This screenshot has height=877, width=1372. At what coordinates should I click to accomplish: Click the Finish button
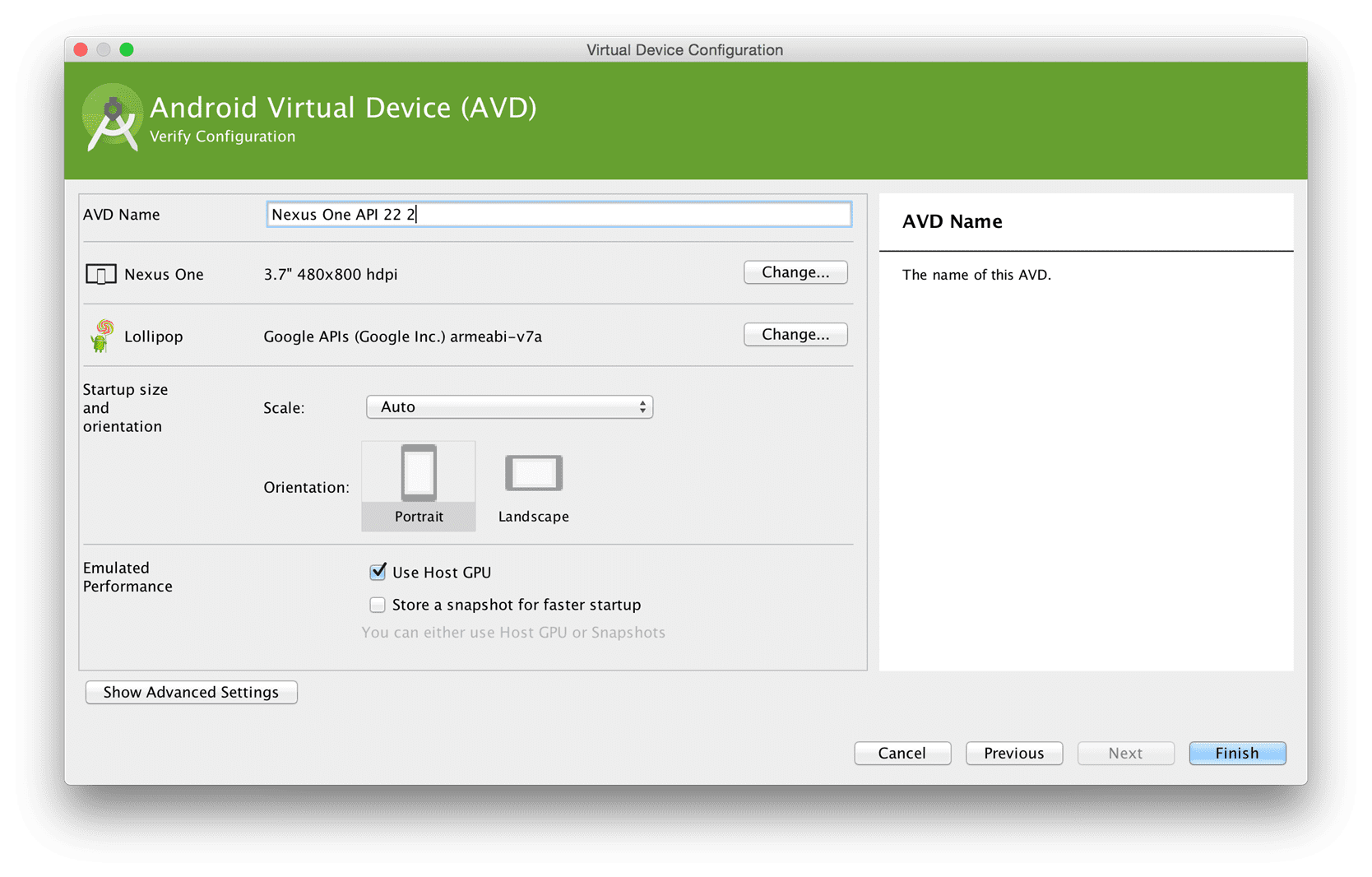pyautogui.click(x=1237, y=753)
